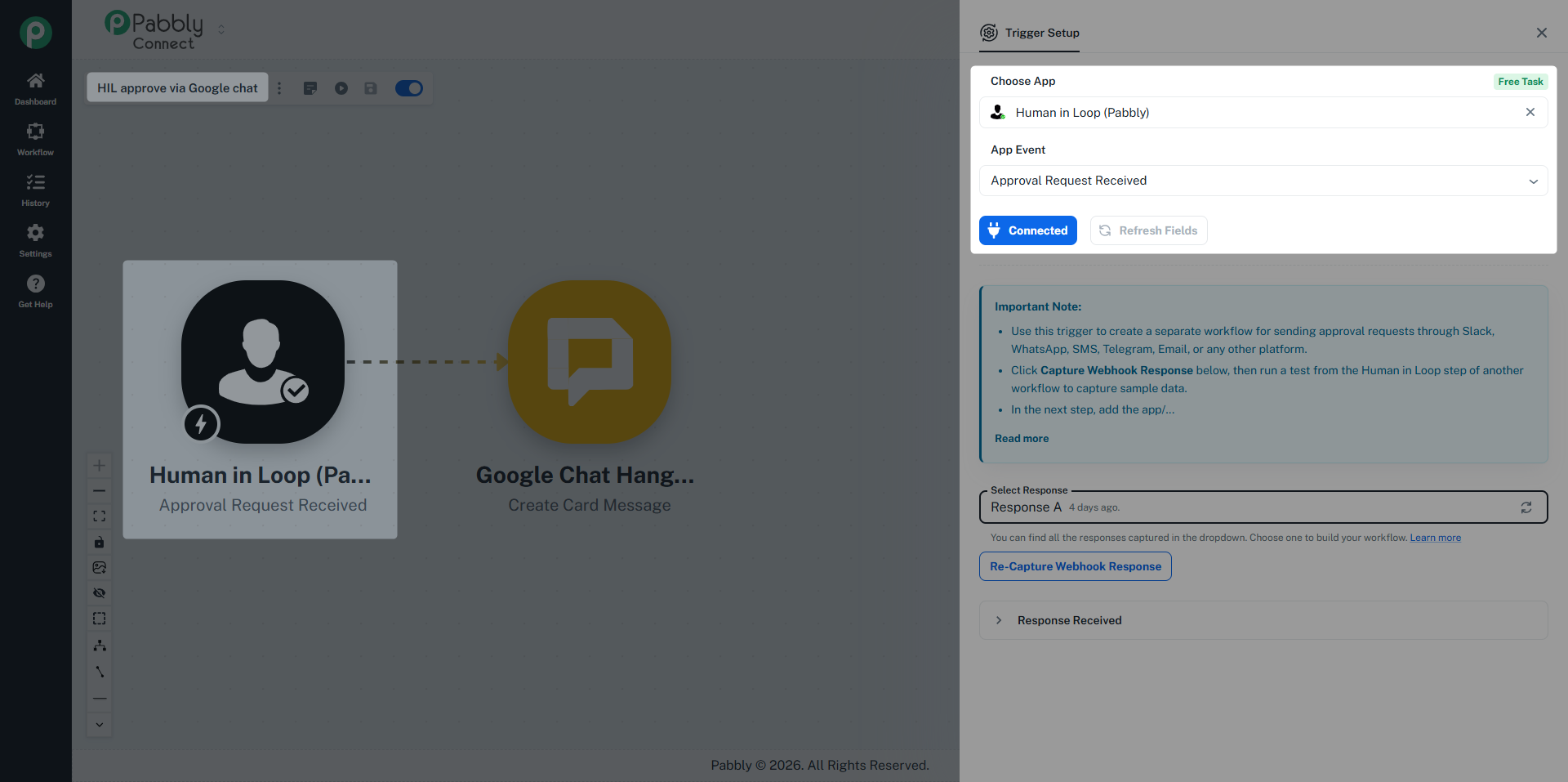Viewport: 1568px width, 782px height.
Task: Click the Free Task badge
Action: [1521, 82]
